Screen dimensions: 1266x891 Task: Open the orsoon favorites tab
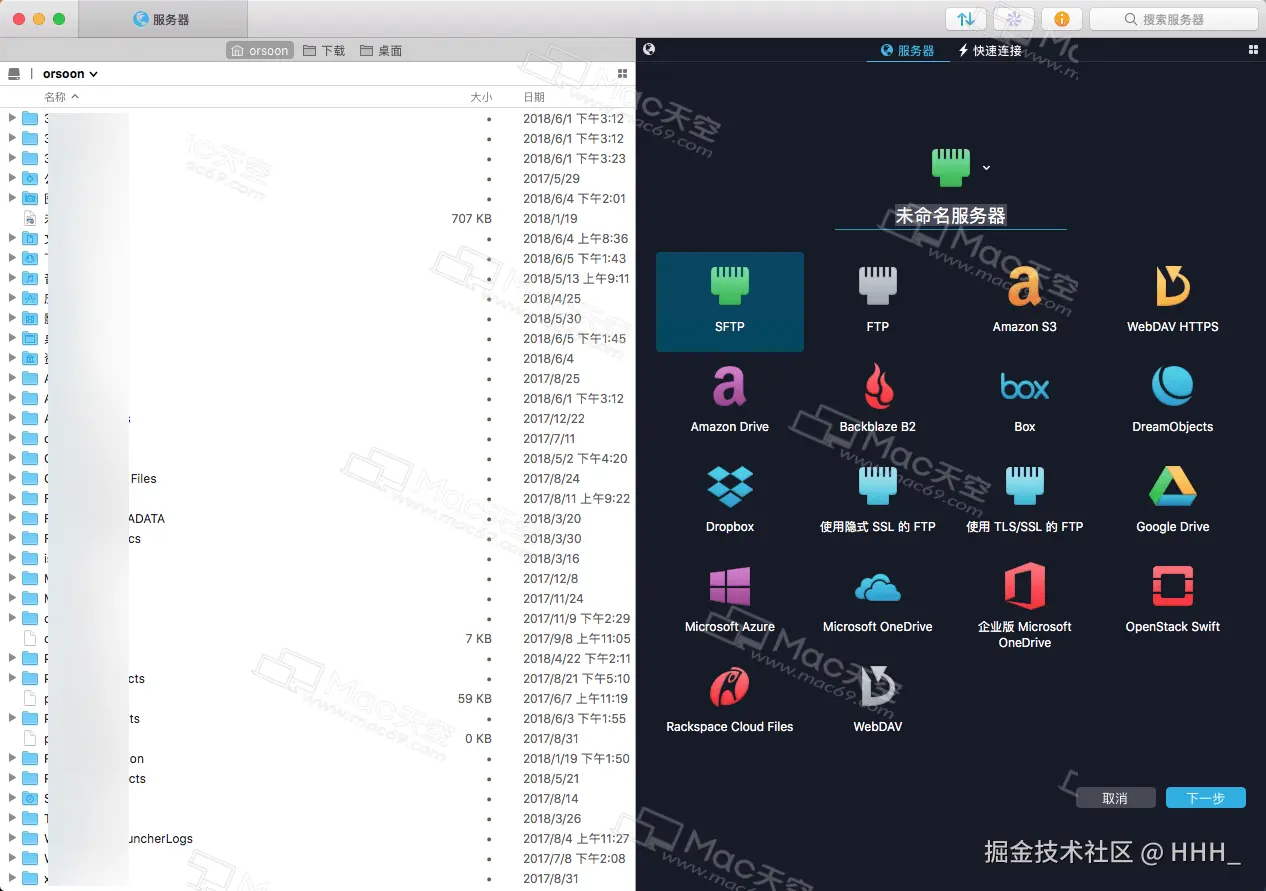[259, 50]
